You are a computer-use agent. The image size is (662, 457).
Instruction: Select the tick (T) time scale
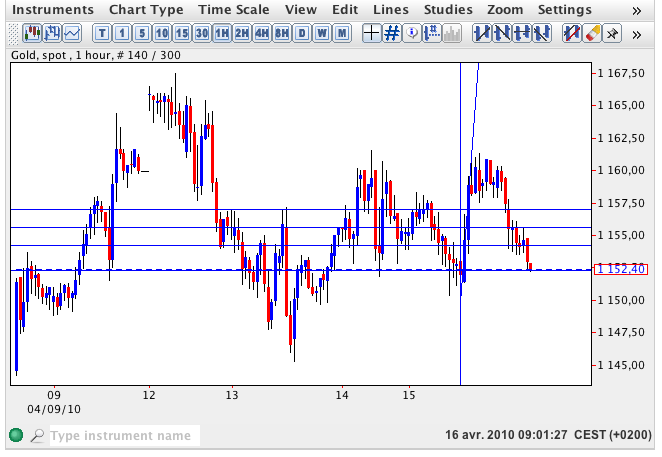102,33
